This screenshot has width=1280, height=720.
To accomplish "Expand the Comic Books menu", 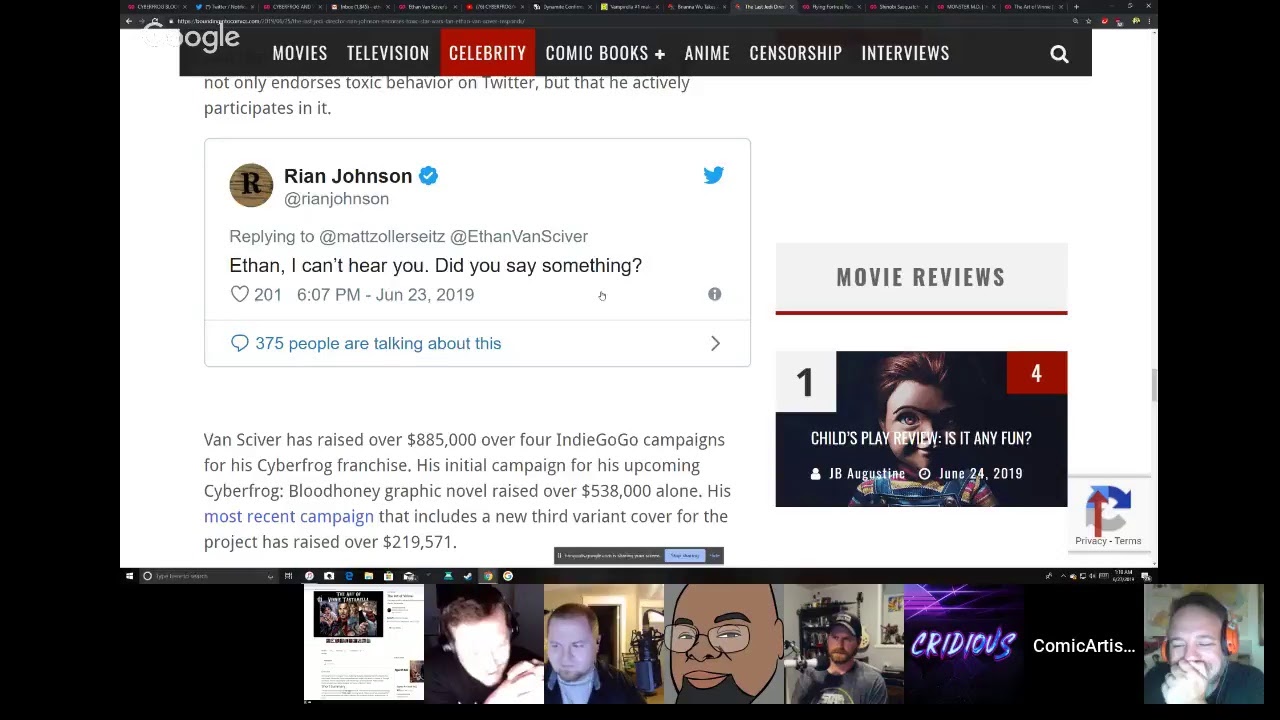I will click(605, 53).
